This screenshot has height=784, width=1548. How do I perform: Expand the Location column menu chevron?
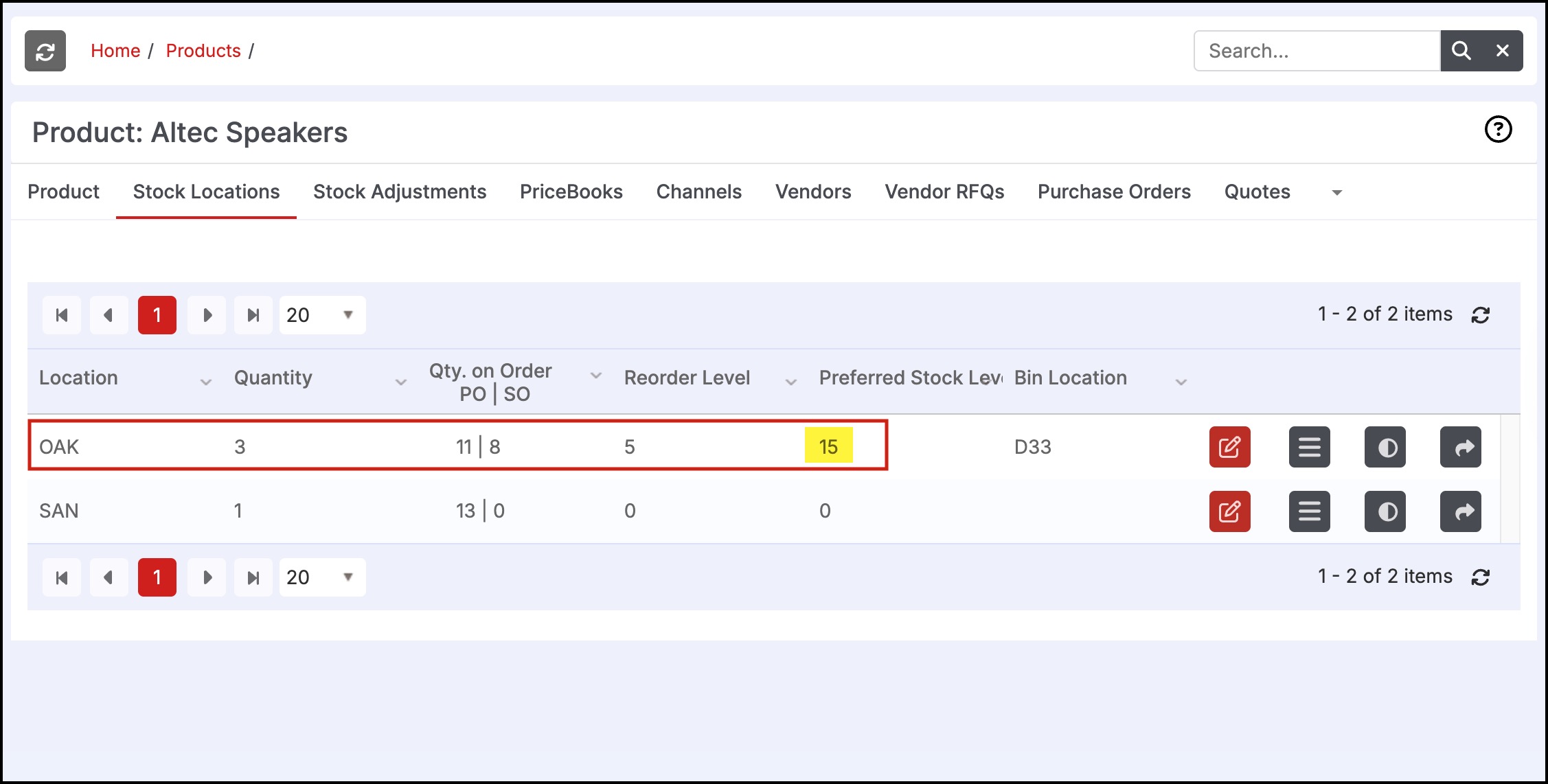tap(205, 382)
